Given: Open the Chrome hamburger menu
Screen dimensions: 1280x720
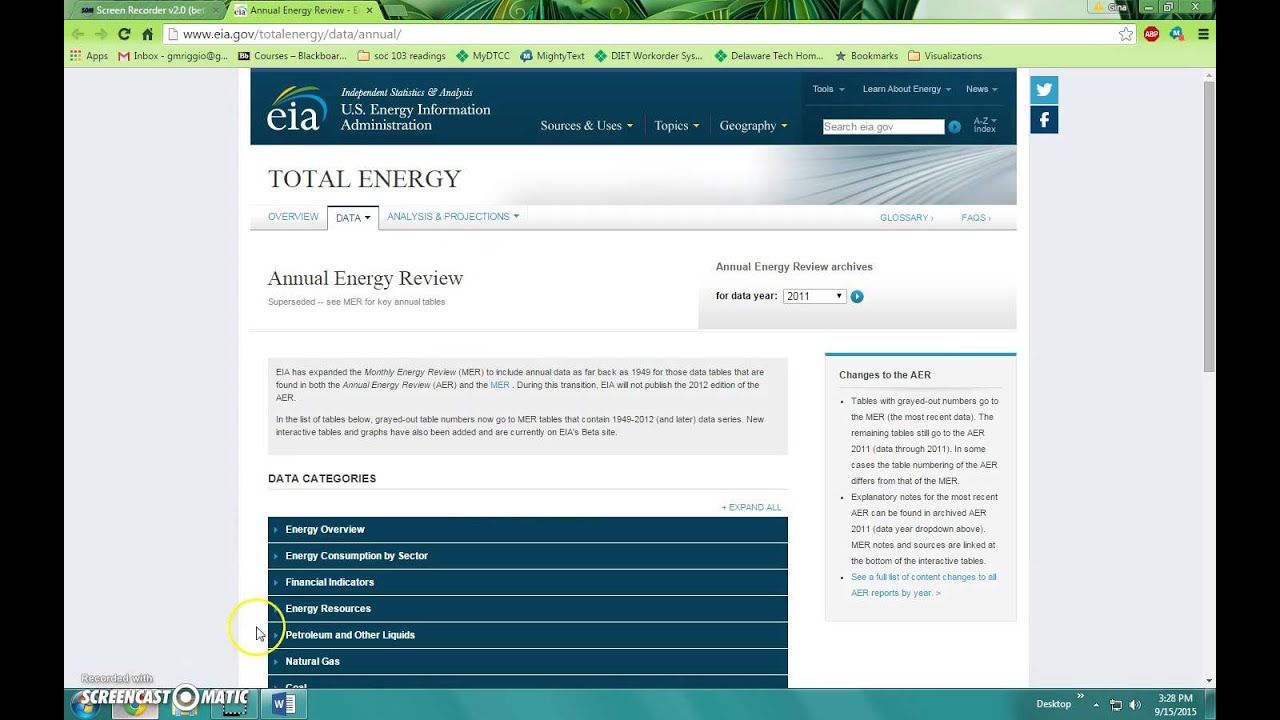Looking at the screenshot, I should [1203, 34].
